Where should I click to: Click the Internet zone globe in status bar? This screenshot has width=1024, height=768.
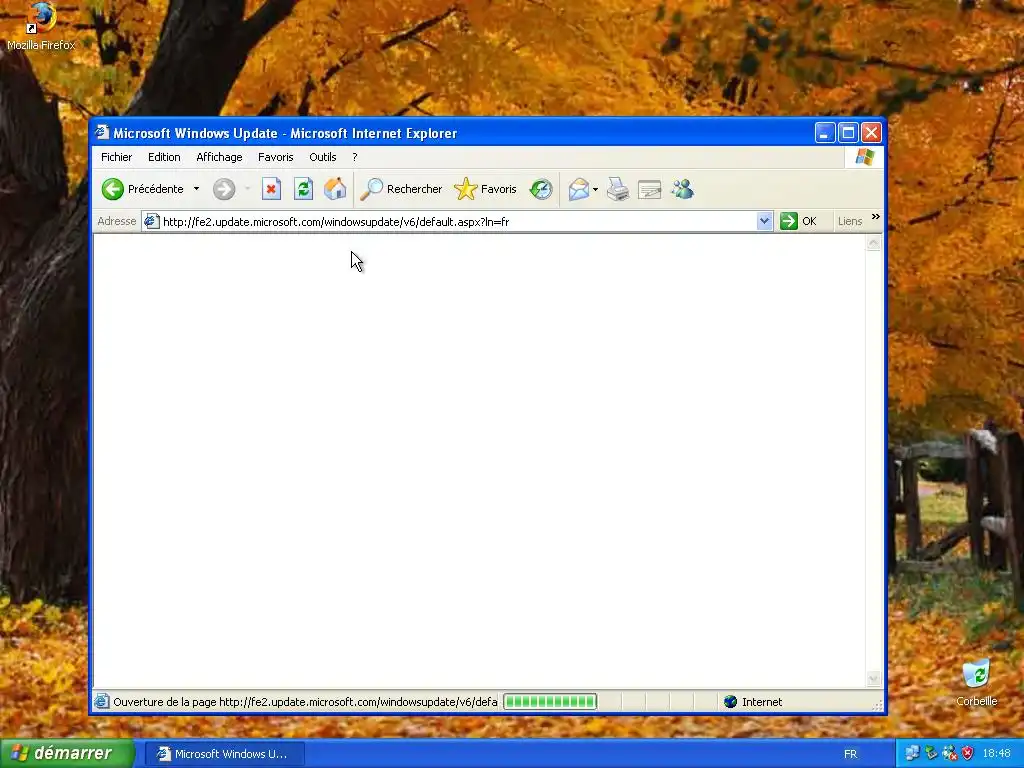pos(730,702)
